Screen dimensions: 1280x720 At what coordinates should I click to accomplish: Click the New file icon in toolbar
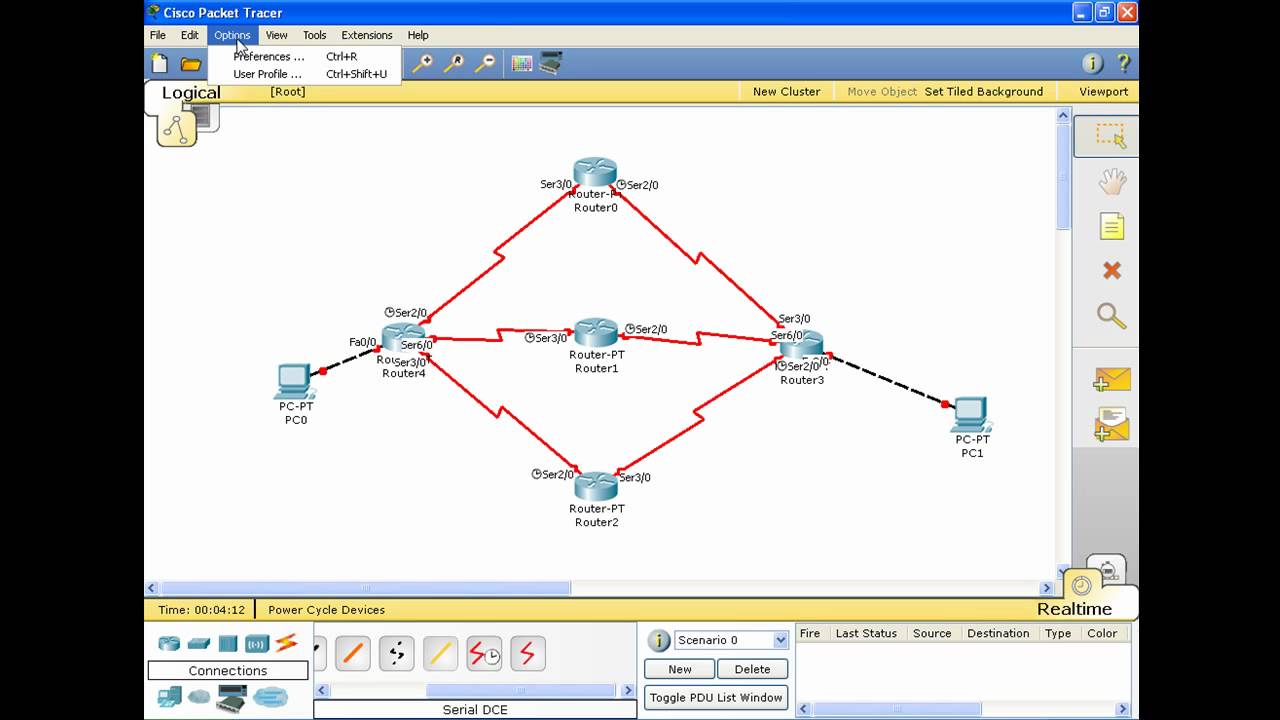[160, 64]
